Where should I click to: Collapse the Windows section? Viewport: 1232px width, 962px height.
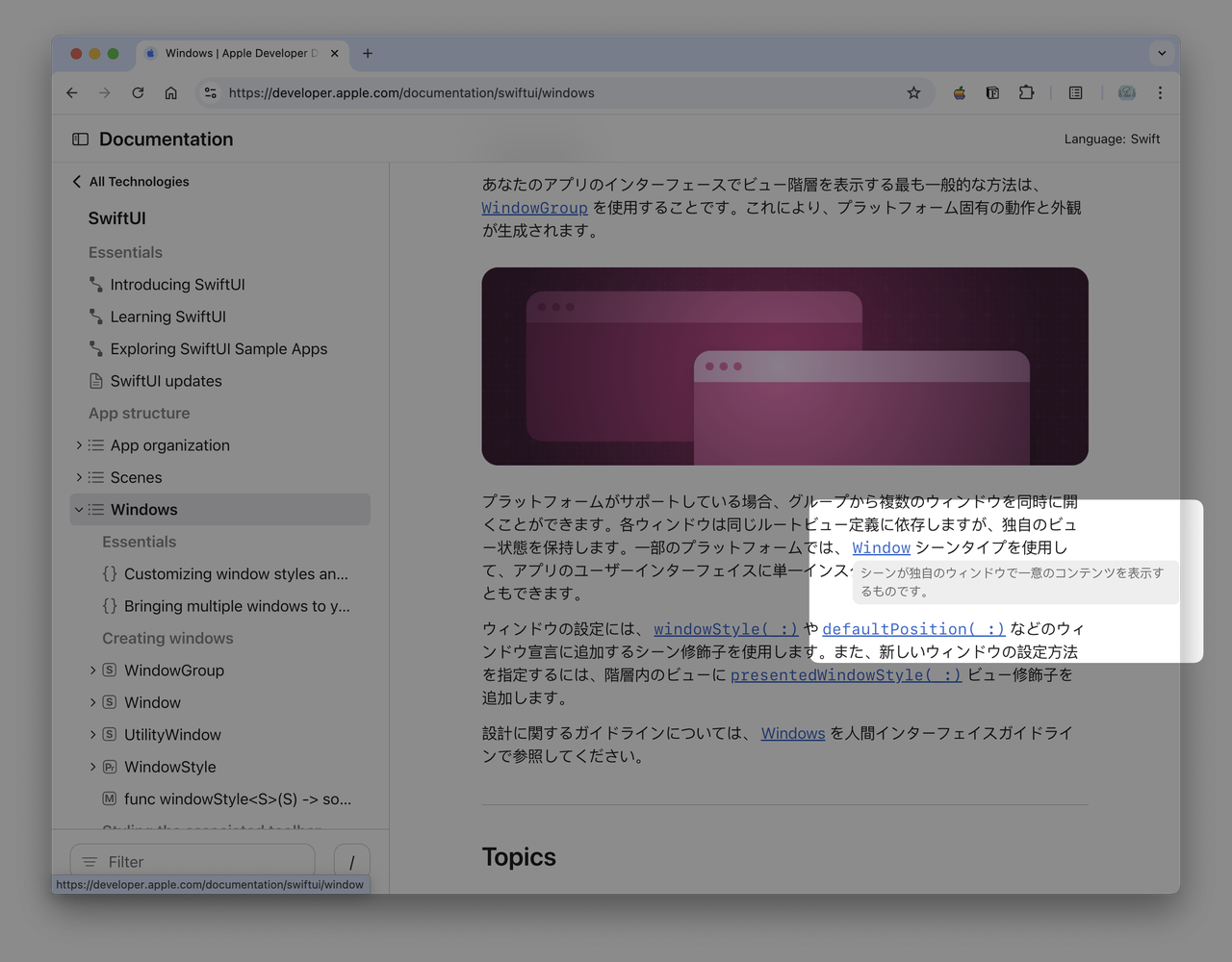pos(79,510)
